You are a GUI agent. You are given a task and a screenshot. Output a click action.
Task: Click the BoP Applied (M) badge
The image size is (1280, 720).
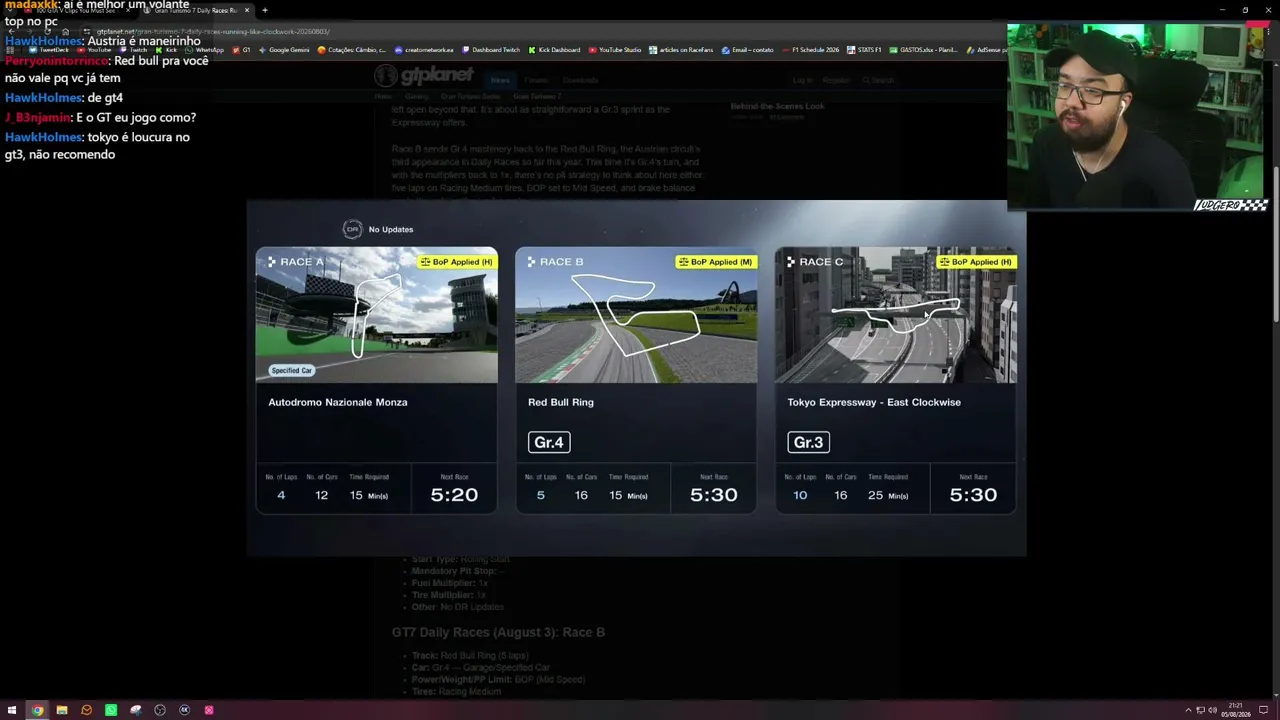click(716, 262)
